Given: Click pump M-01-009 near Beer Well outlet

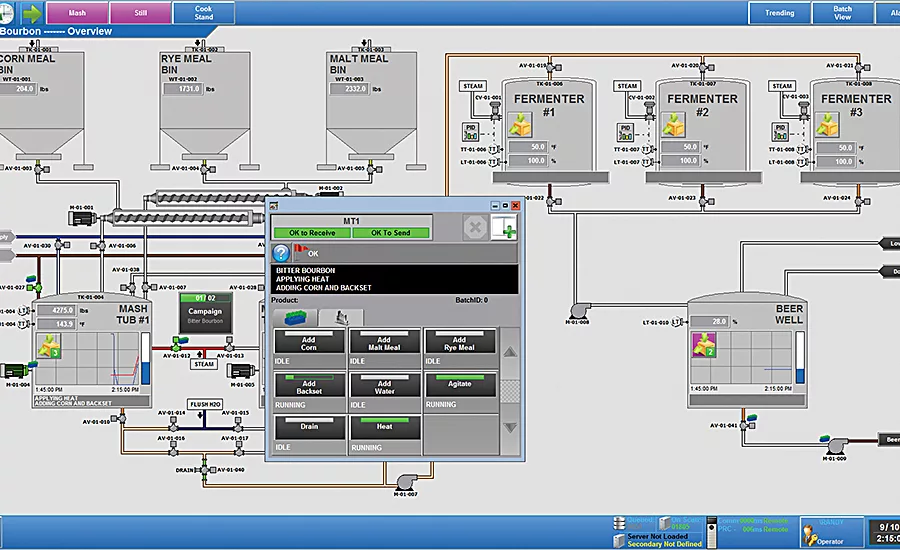Looking at the screenshot, I should coord(832,443).
